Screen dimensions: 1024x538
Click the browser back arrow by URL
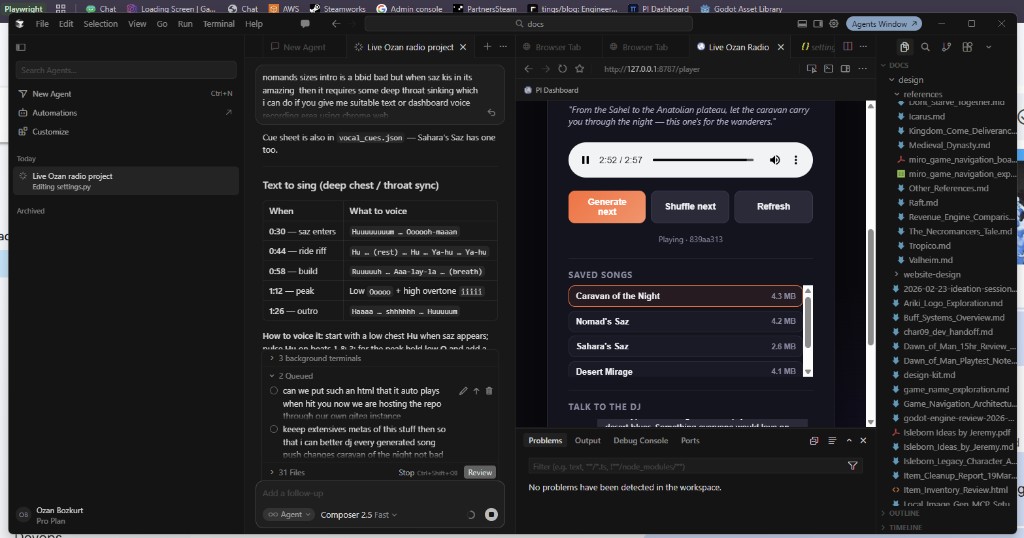[x=528, y=69]
